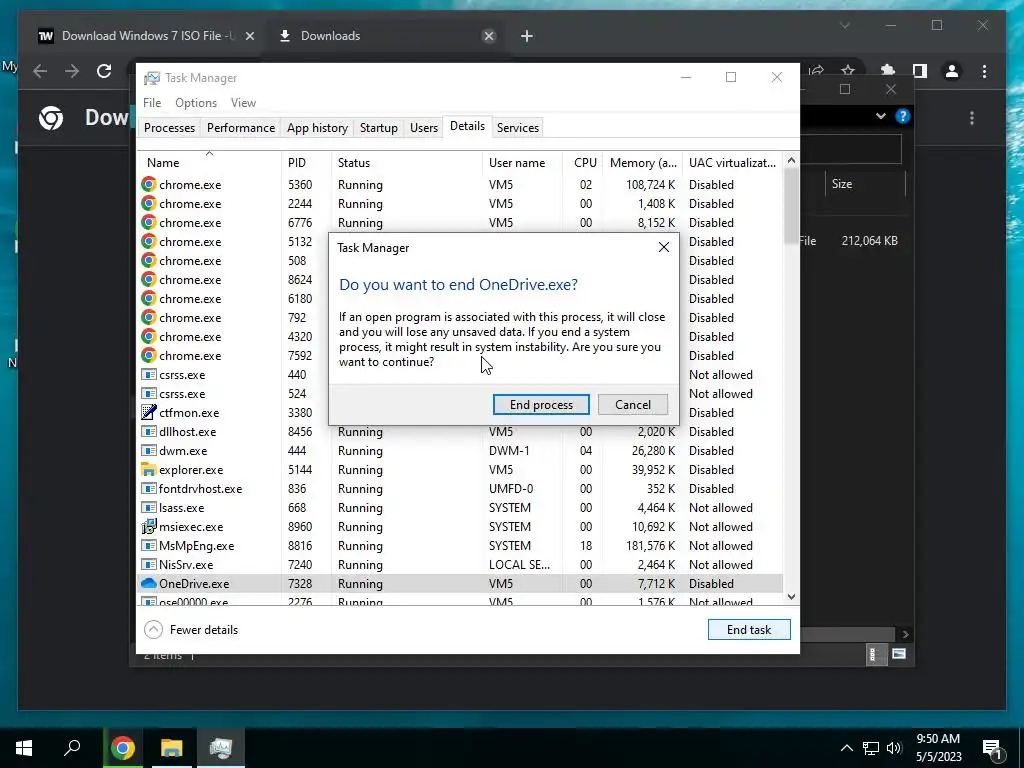Image resolution: width=1024 pixels, height=768 pixels.
Task: Select chrome.exe icon with PID 5360
Action: tap(149, 185)
